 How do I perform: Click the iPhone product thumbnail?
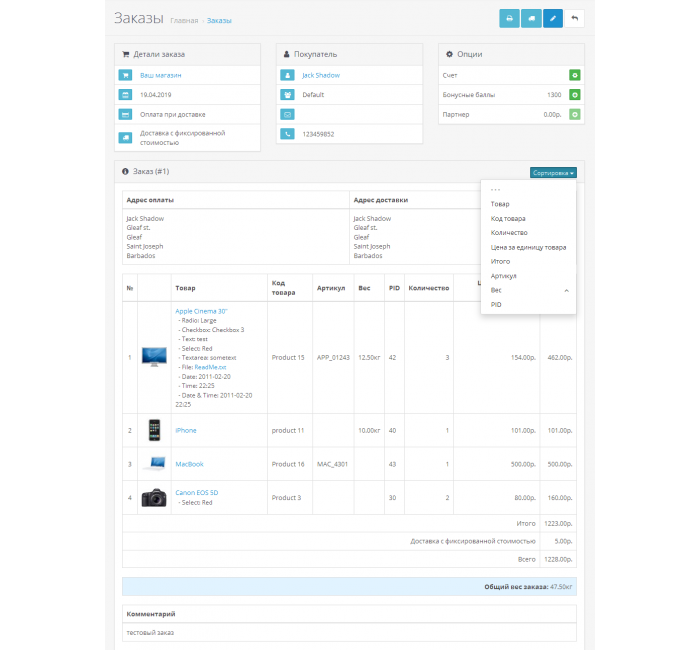pos(154,430)
